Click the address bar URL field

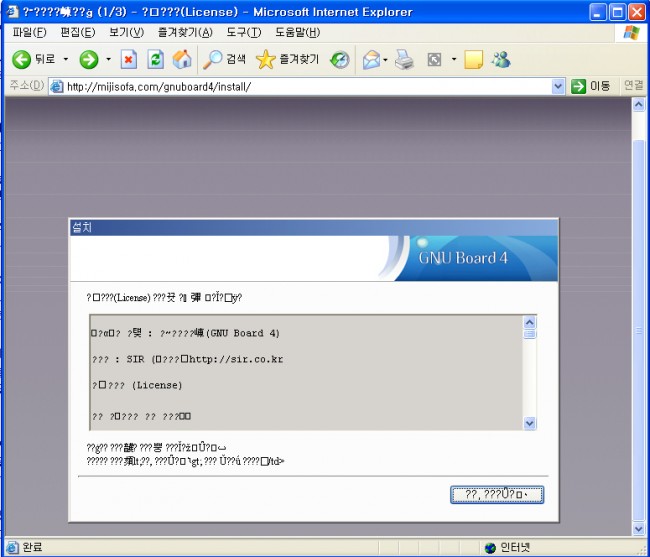300,86
